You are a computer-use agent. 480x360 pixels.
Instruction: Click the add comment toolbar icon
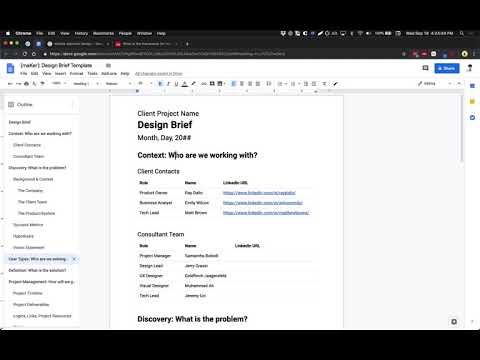point(212,84)
